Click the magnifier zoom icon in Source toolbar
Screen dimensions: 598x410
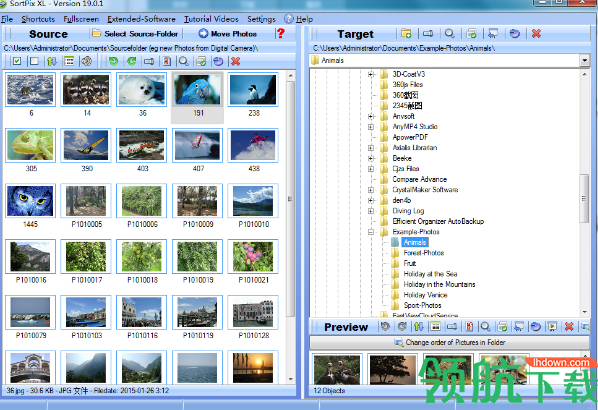(184, 61)
